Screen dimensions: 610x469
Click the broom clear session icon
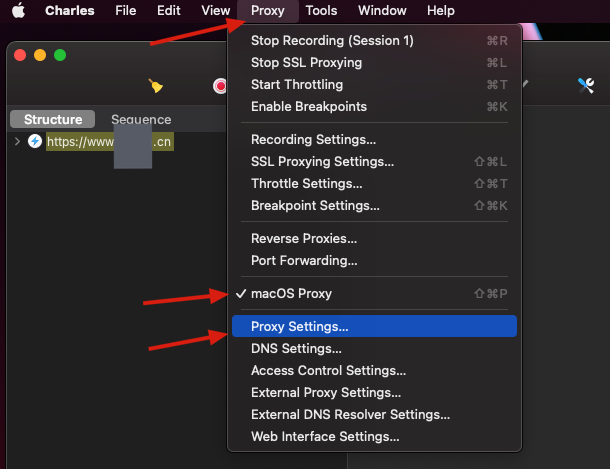tap(156, 86)
